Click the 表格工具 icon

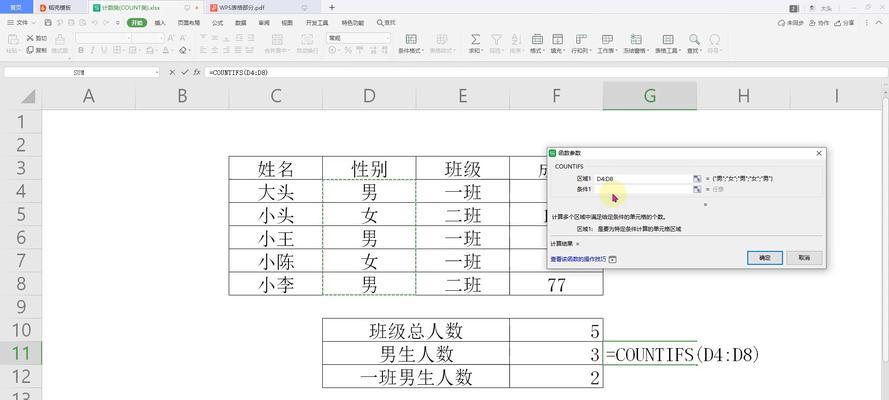point(668,39)
